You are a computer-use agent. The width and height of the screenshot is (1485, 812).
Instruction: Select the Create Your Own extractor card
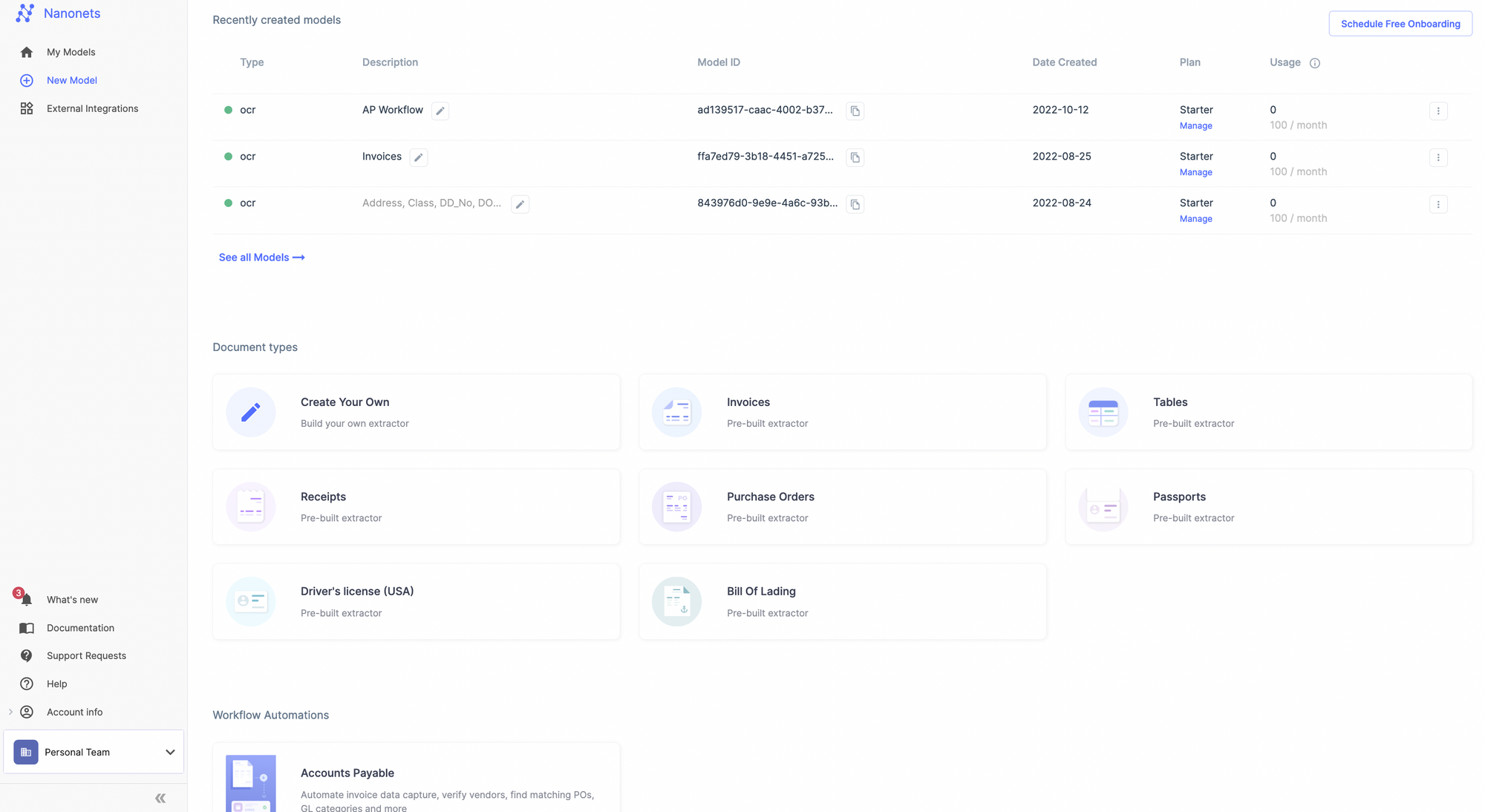pyautogui.click(x=416, y=412)
